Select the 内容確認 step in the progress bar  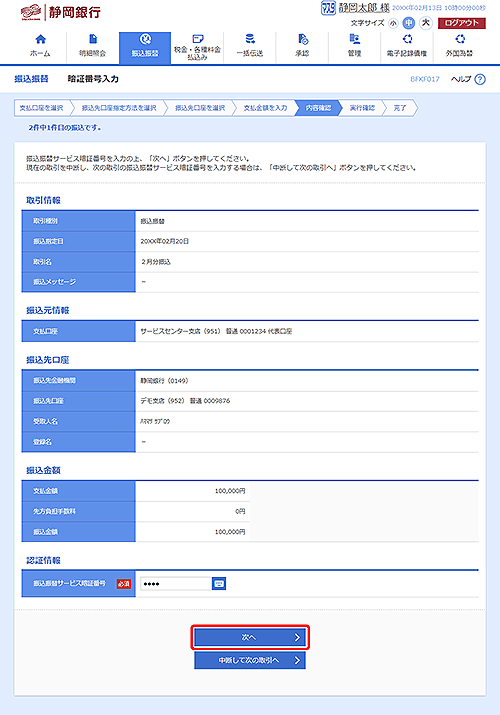point(318,108)
